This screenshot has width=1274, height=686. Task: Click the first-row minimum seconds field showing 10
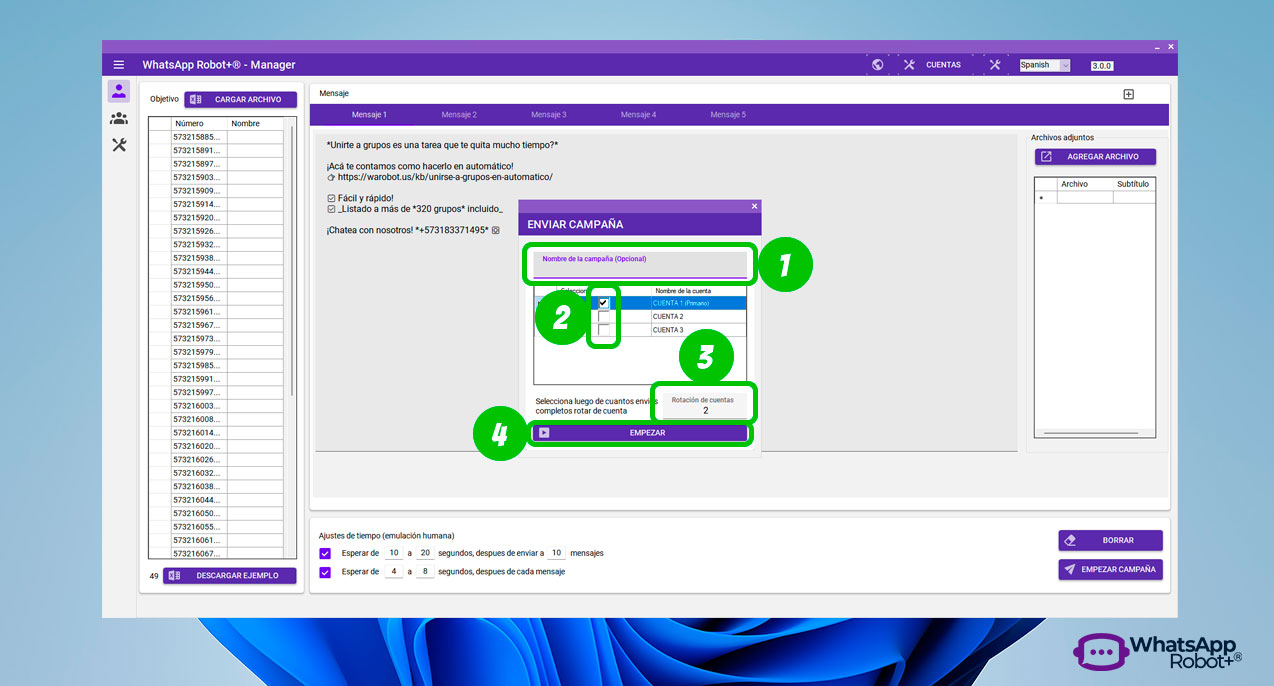[x=394, y=553]
